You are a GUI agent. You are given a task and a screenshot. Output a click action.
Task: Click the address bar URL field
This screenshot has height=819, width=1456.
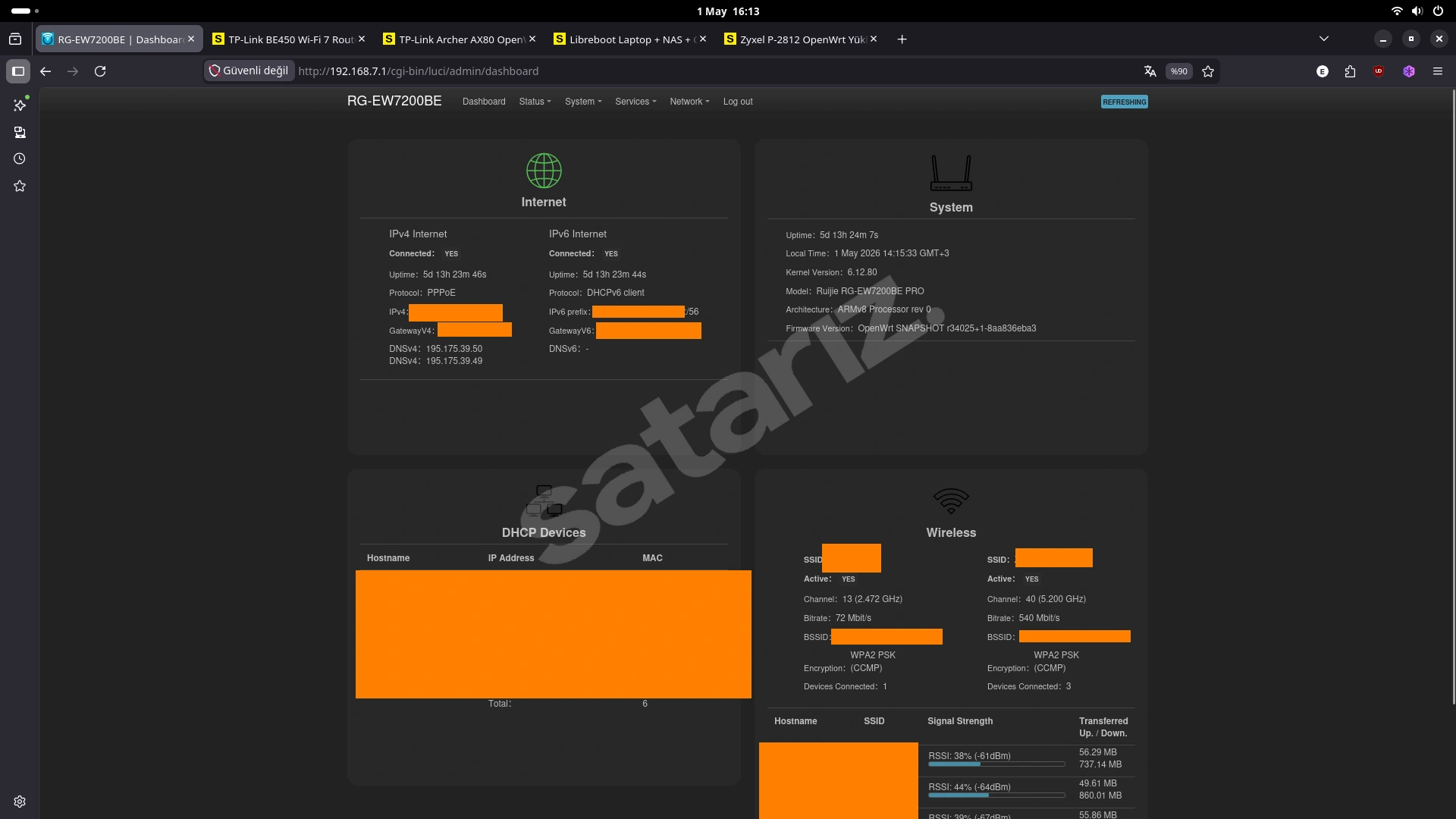(713, 71)
